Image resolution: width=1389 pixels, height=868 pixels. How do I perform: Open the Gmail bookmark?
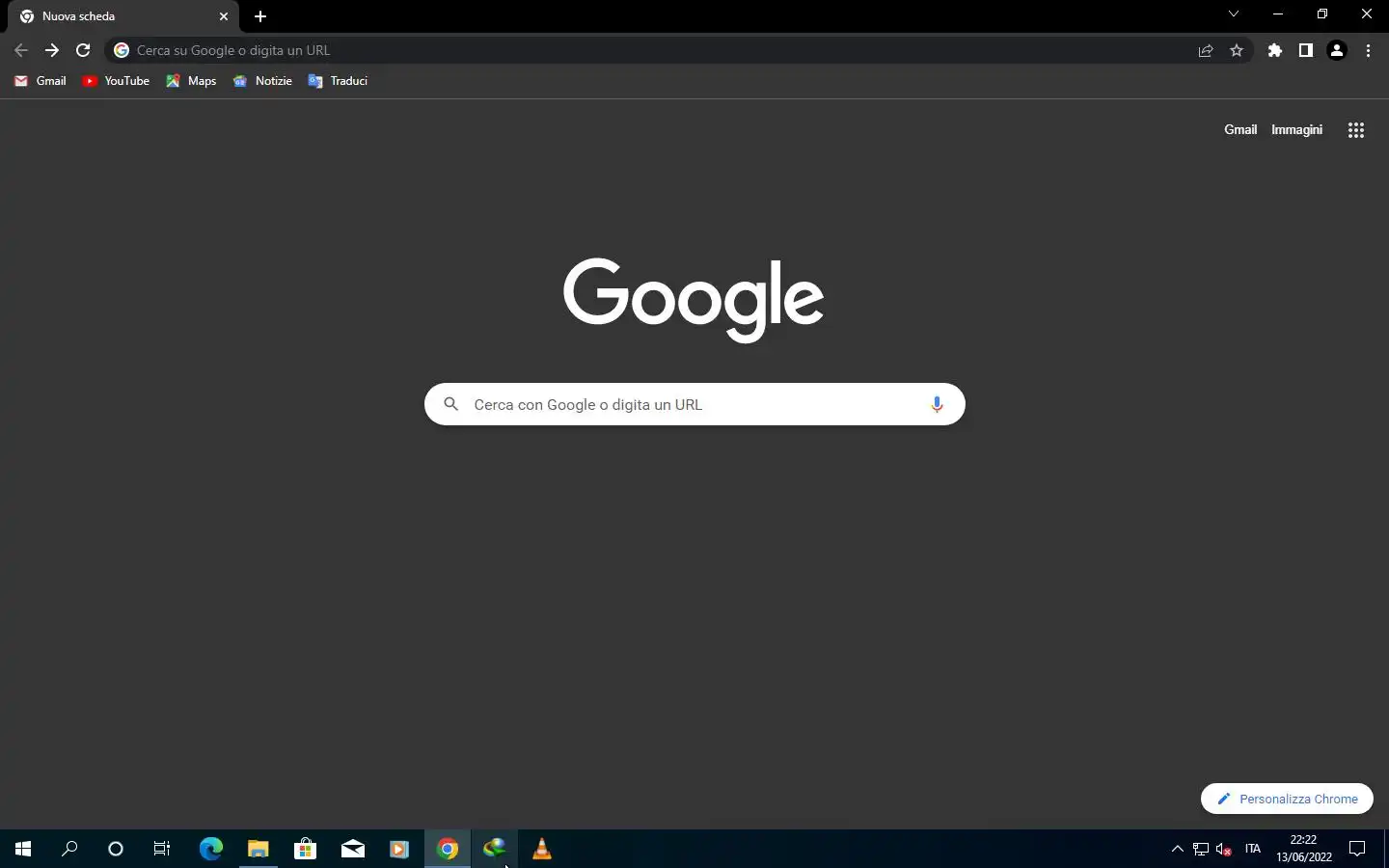tap(41, 81)
